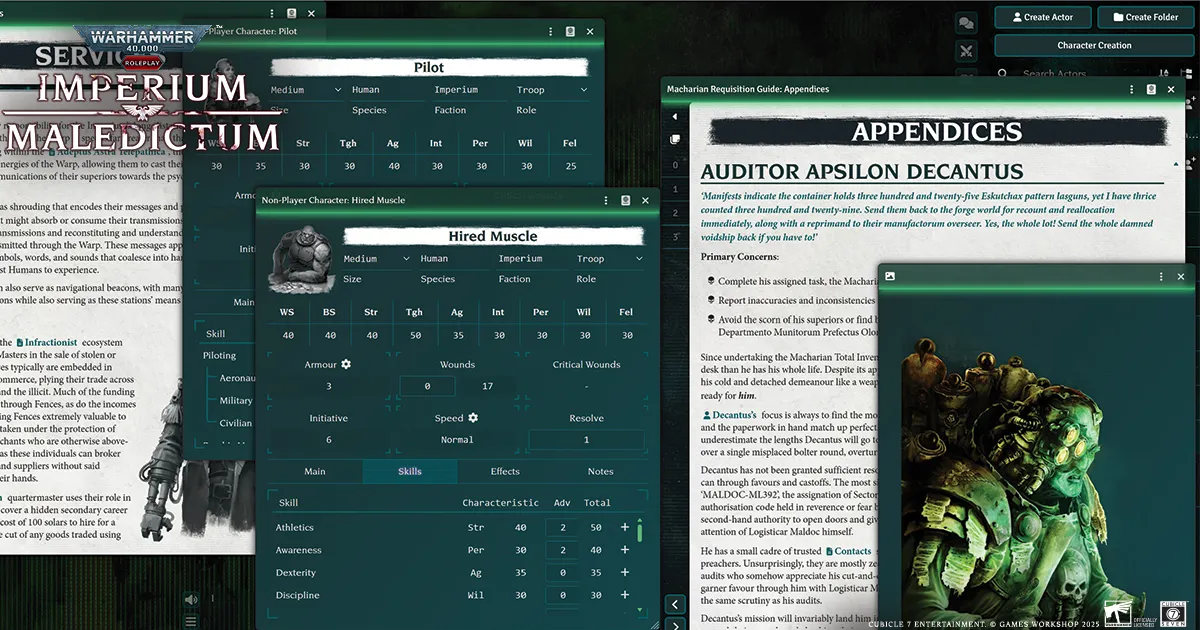Click the image icon in the image popout header
This screenshot has height=630, width=1200.
click(x=890, y=276)
